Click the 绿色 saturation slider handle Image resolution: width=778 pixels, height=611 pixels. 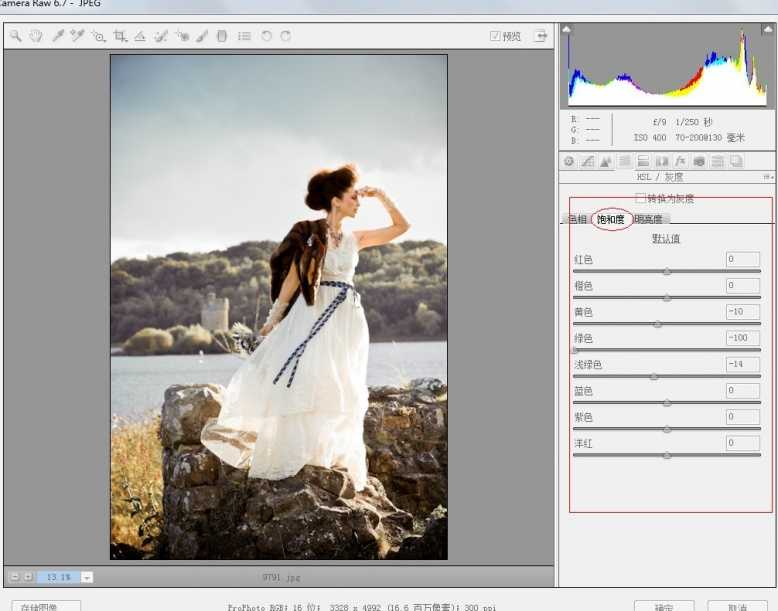[575, 350]
